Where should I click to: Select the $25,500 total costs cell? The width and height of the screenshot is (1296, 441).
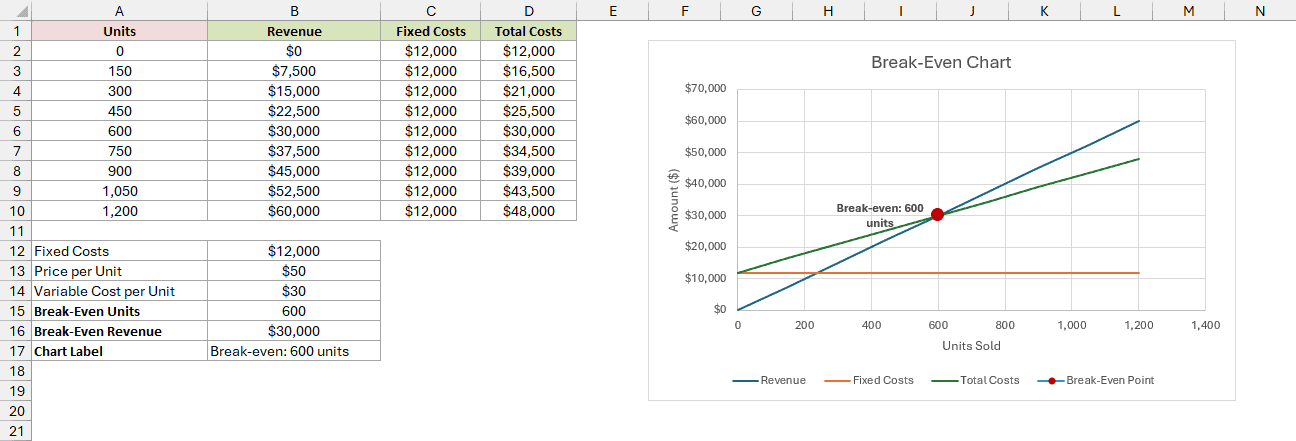point(528,111)
